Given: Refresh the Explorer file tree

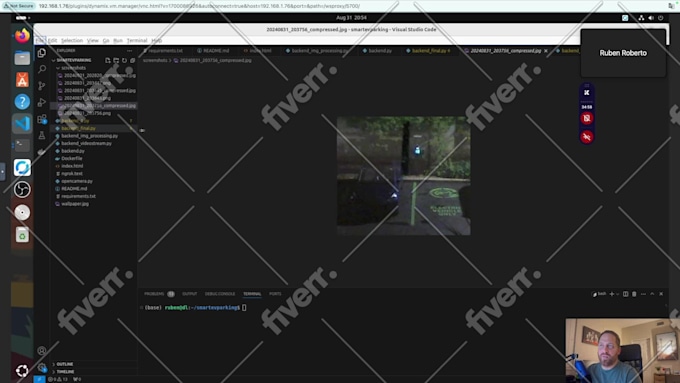Looking at the screenshot, I should [124, 60].
